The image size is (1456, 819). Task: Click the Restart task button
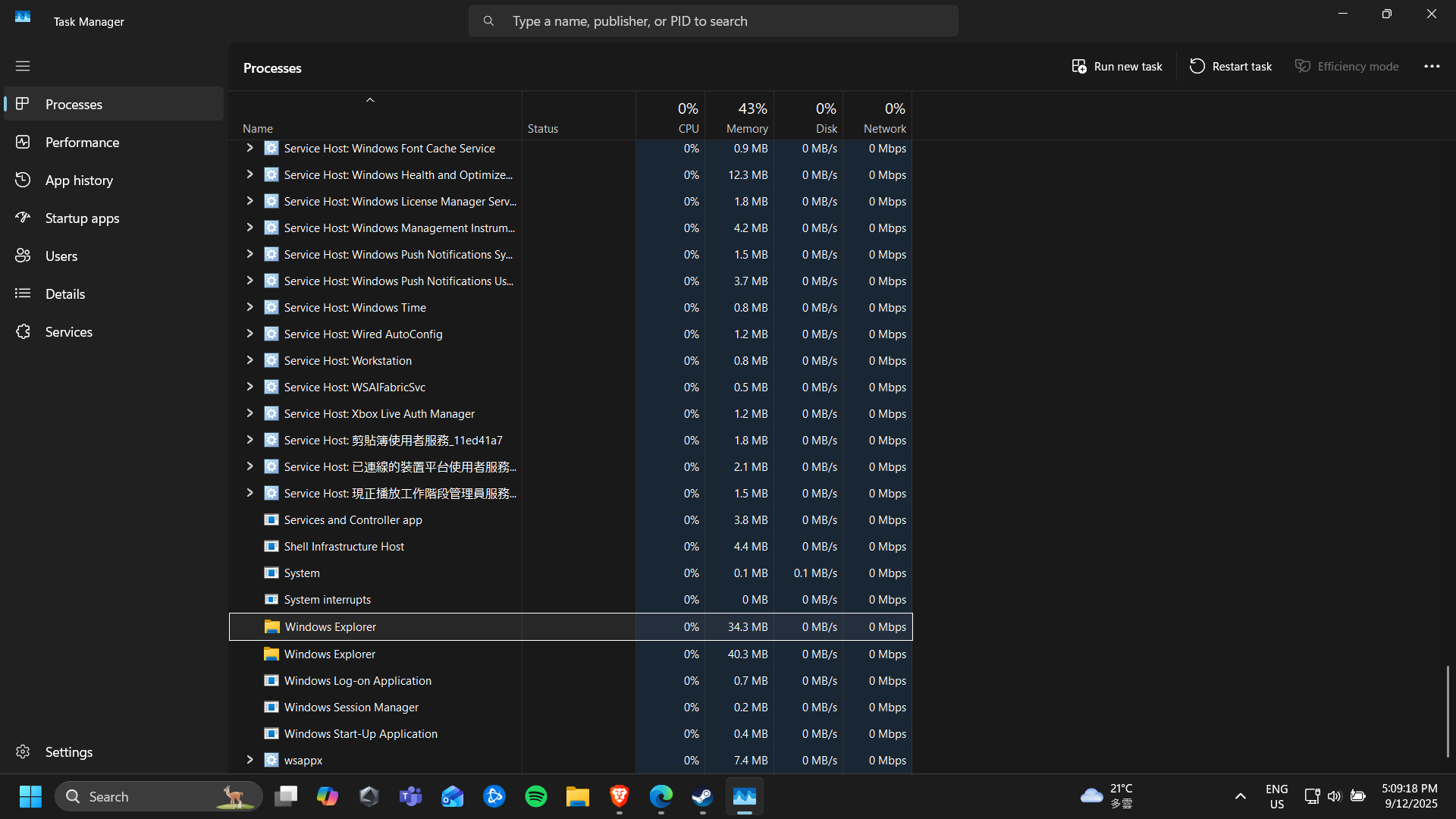(x=1231, y=66)
